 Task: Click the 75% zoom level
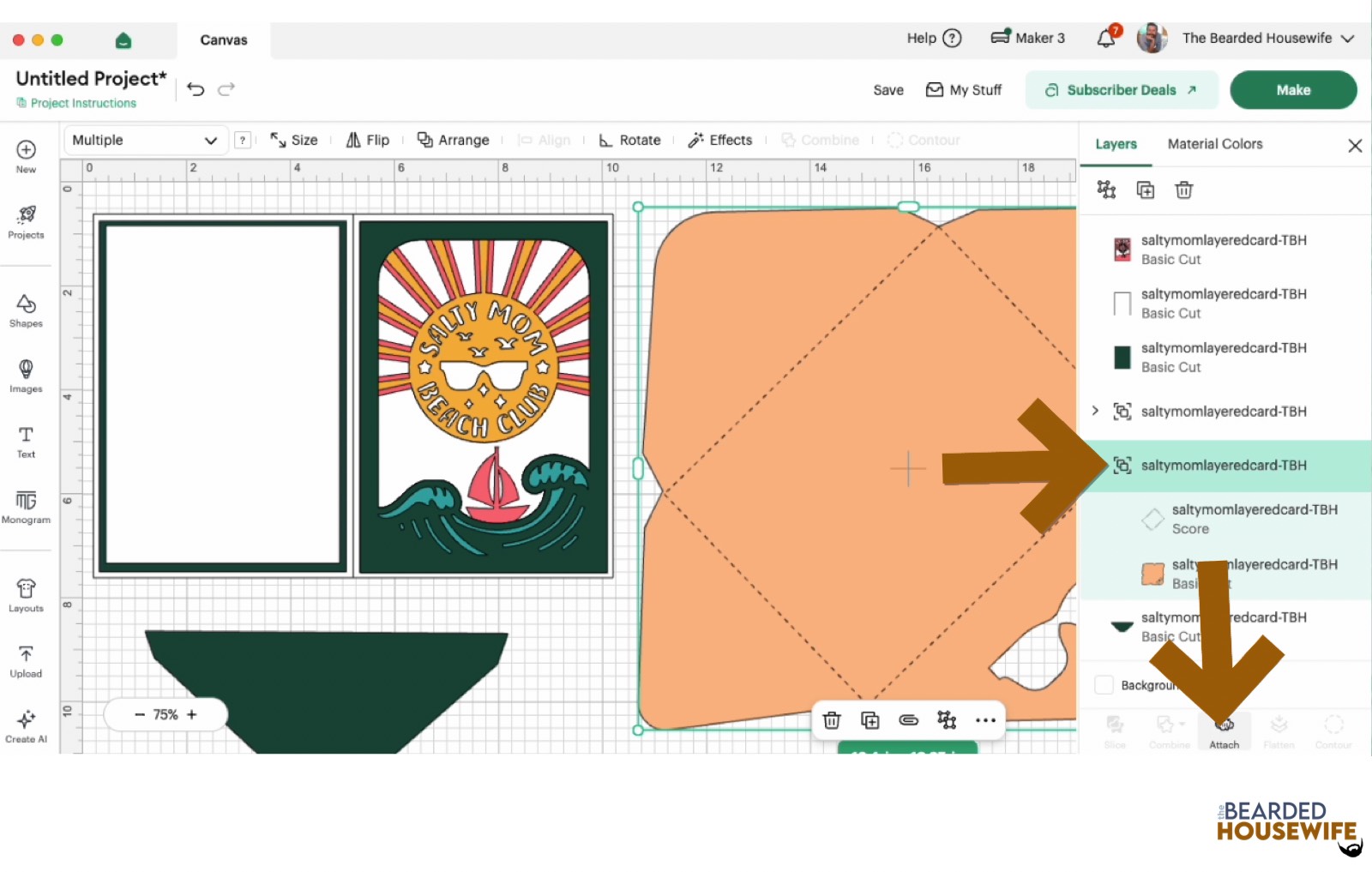(165, 714)
